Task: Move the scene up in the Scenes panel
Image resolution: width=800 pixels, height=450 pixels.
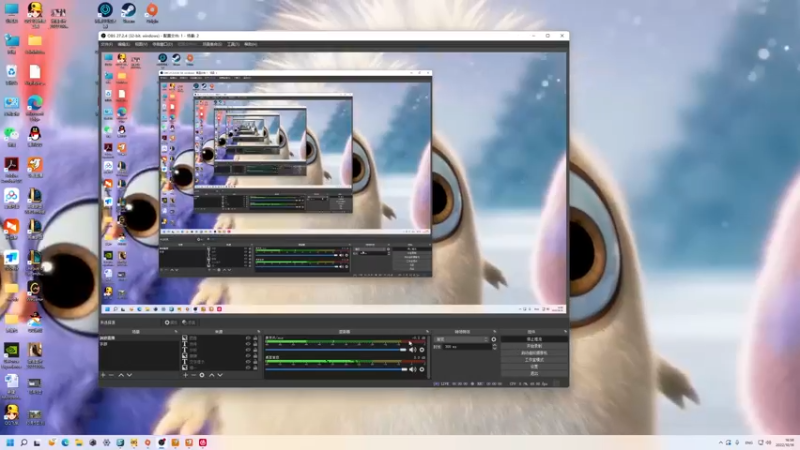Action: click(121, 375)
